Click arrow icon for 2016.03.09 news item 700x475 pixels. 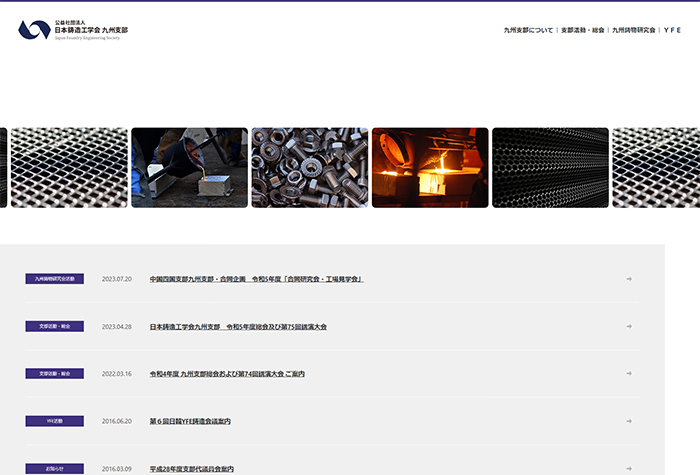point(629,468)
